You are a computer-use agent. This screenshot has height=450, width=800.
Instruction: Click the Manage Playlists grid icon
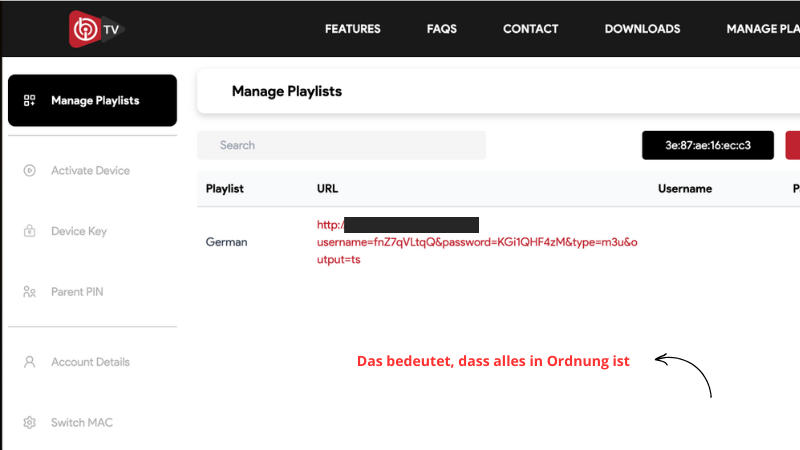[29, 101]
